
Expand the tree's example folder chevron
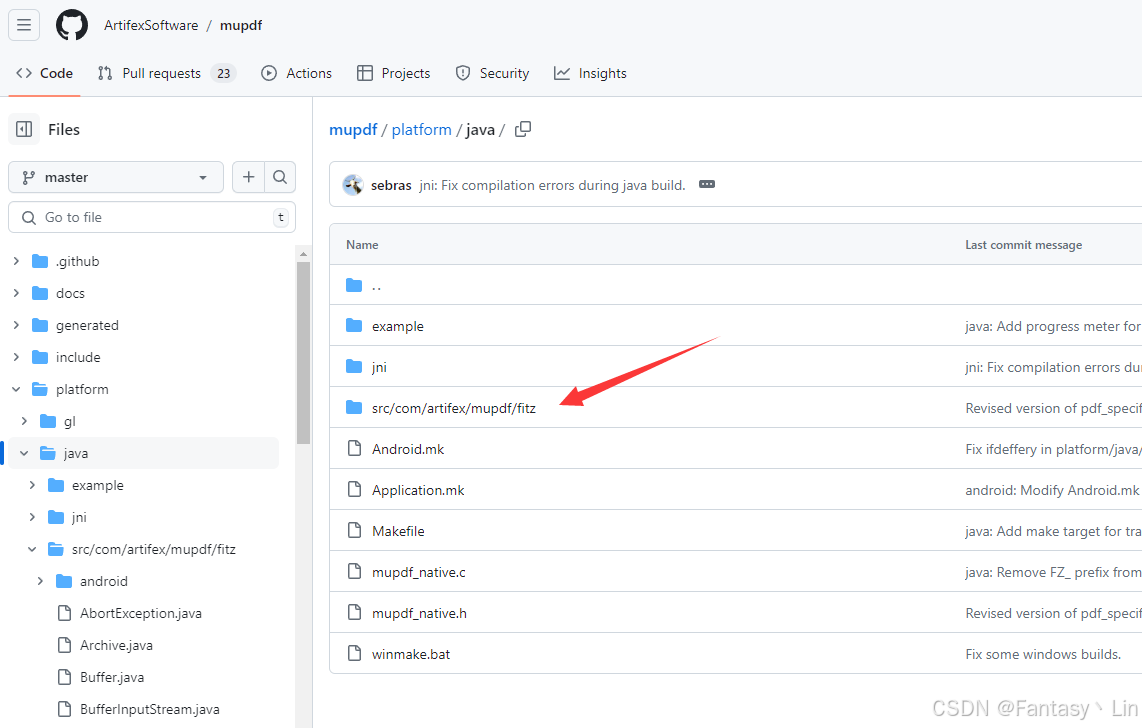click(32, 485)
